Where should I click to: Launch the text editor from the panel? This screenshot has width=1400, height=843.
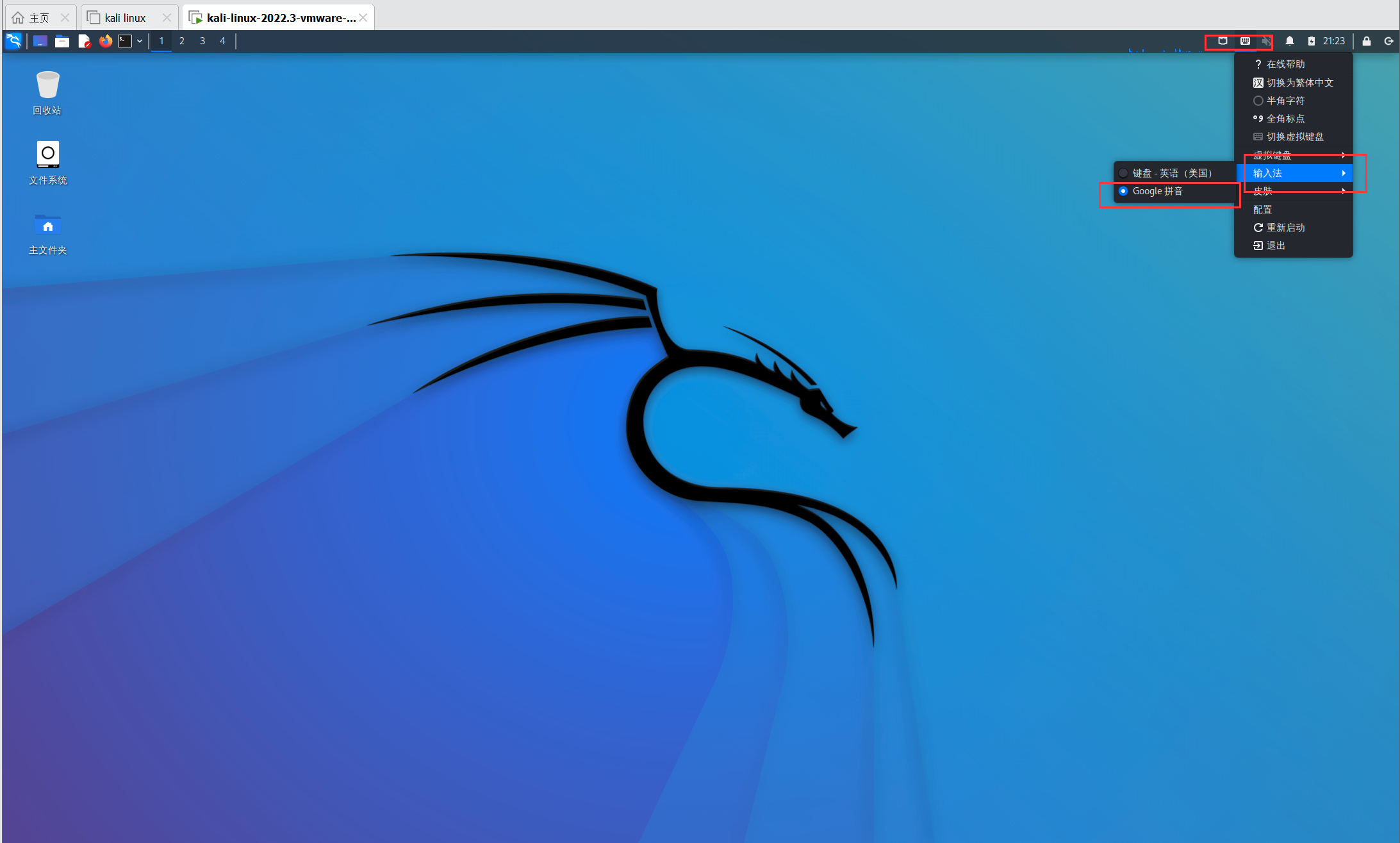coord(85,41)
